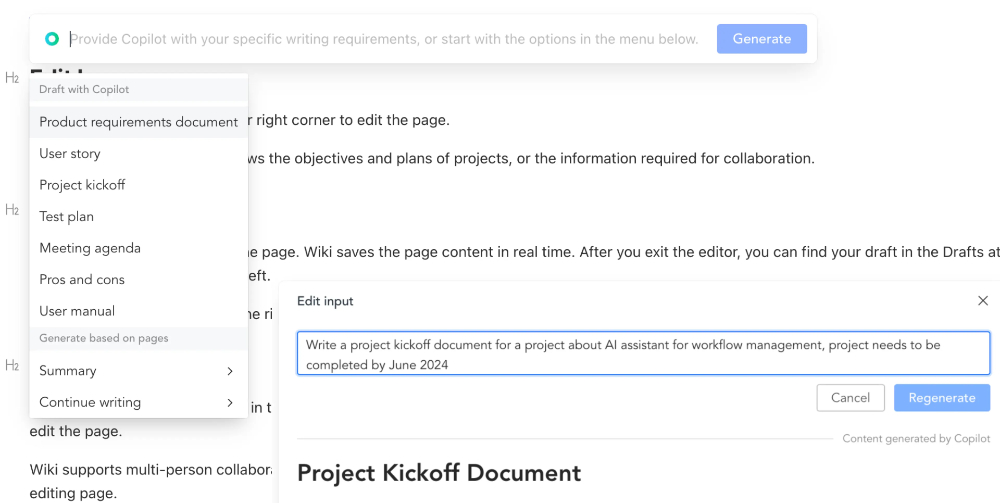Pick the Test plan draft option
The width and height of the screenshot is (1000, 503).
point(66,217)
